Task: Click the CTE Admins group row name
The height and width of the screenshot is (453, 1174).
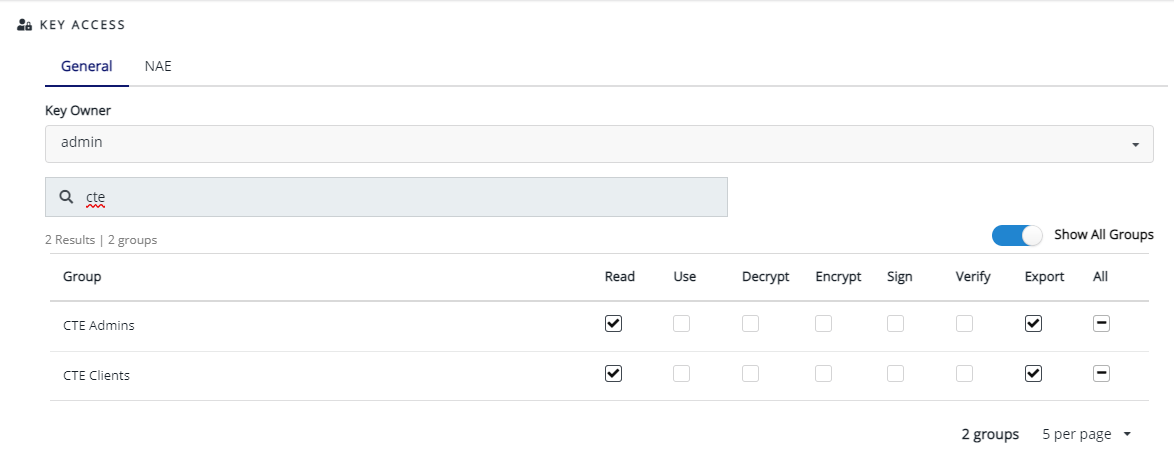Action: pos(98,325)
